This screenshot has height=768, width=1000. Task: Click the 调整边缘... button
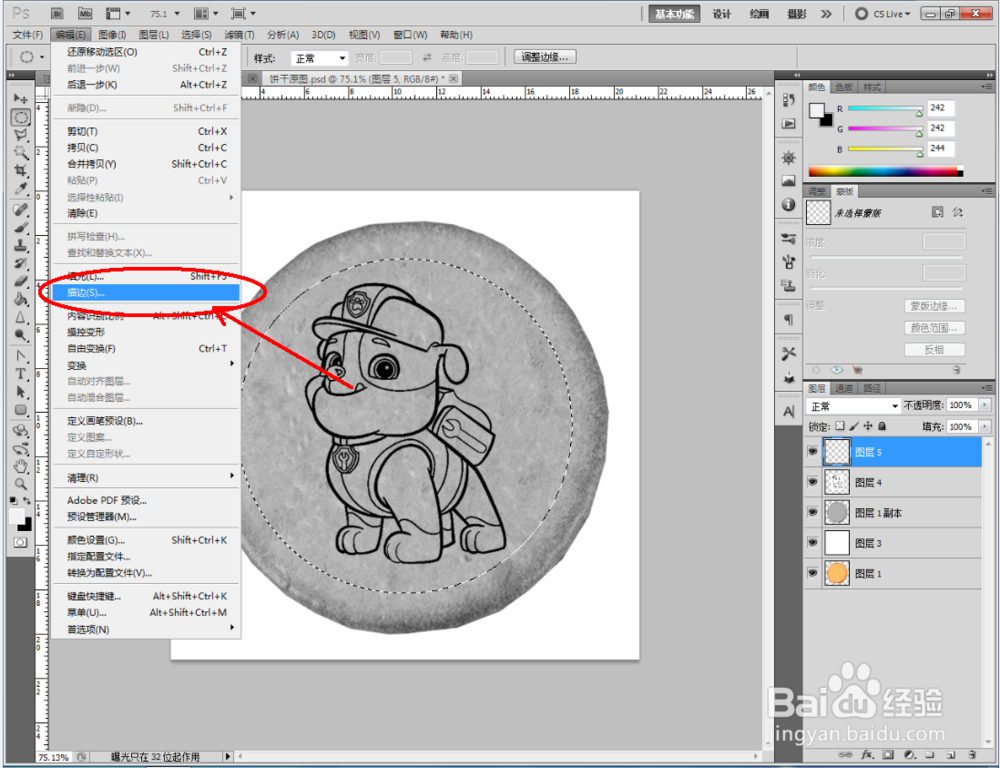click(545, 57)
